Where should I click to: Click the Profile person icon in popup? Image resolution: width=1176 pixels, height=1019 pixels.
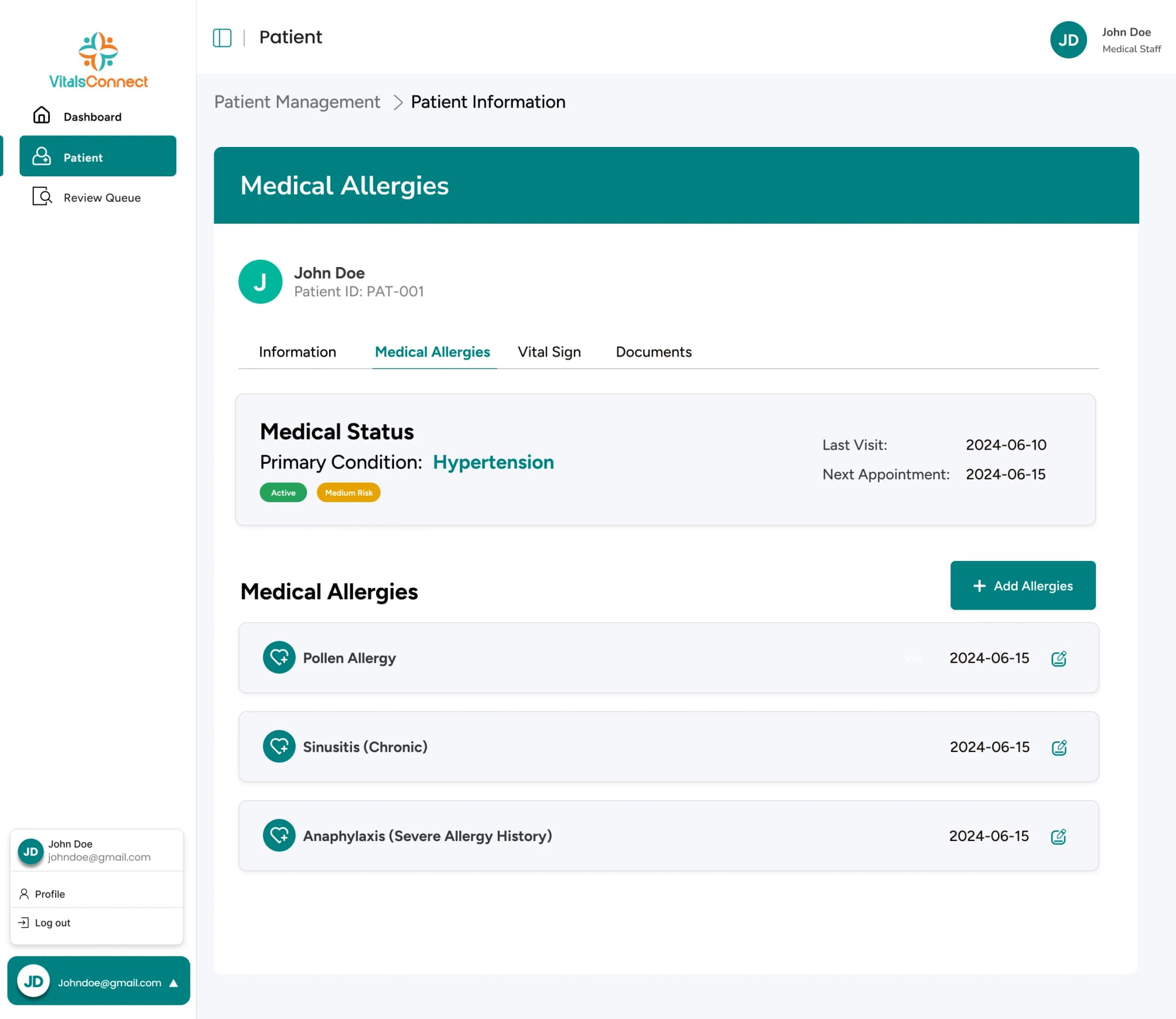tap(24, 894)
